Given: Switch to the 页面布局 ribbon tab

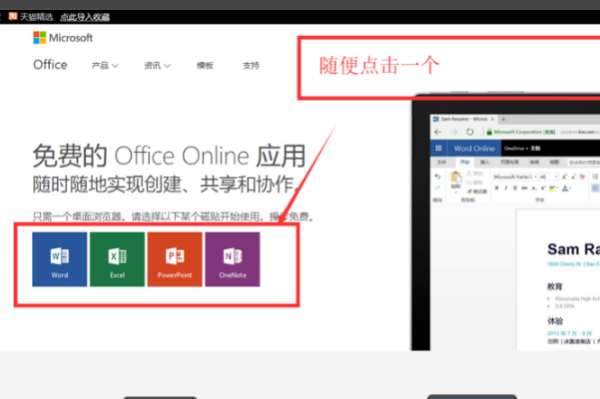Looking at the screenshot, I should click(x=510, y=162).
